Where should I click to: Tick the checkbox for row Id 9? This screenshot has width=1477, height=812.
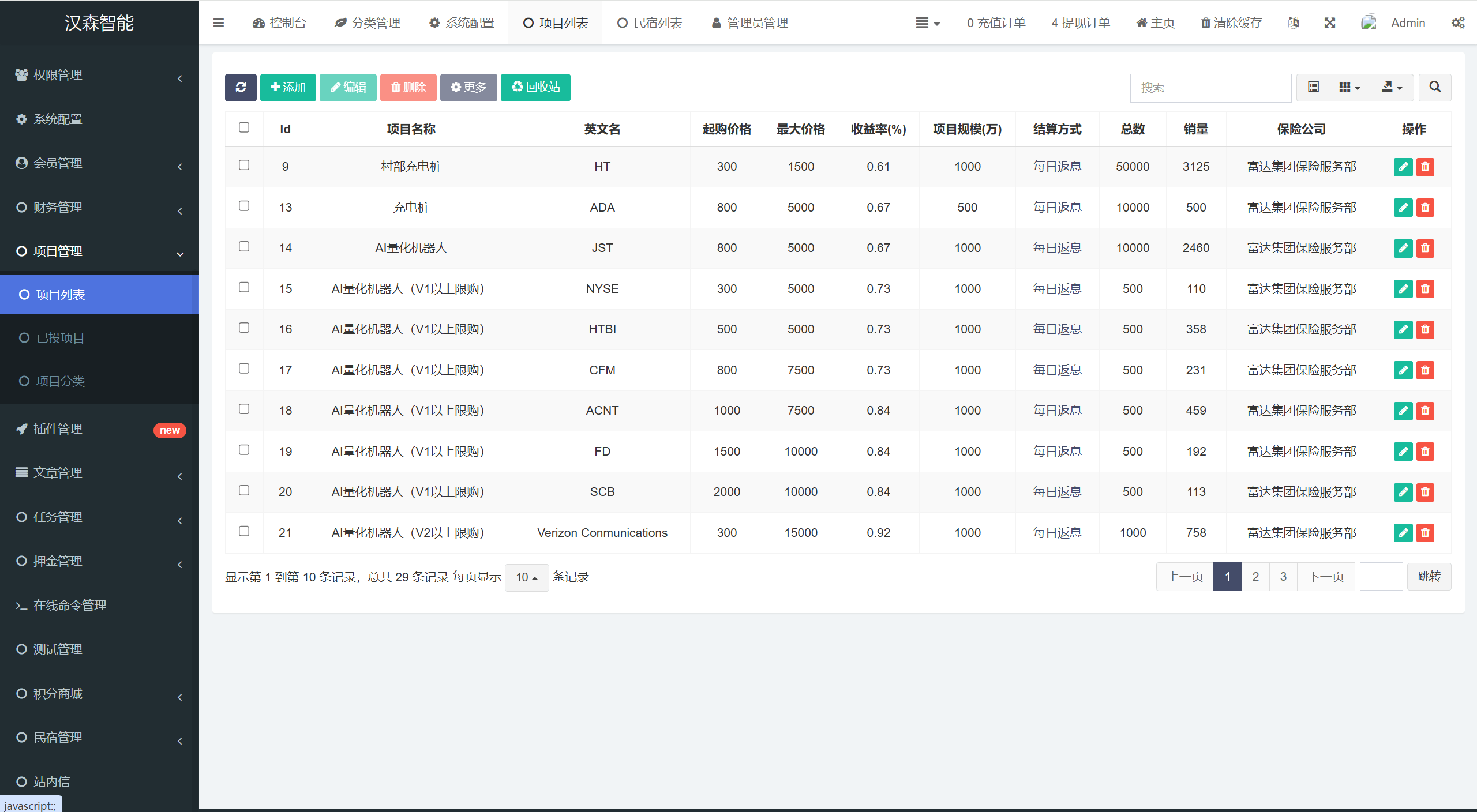point(244,166)
